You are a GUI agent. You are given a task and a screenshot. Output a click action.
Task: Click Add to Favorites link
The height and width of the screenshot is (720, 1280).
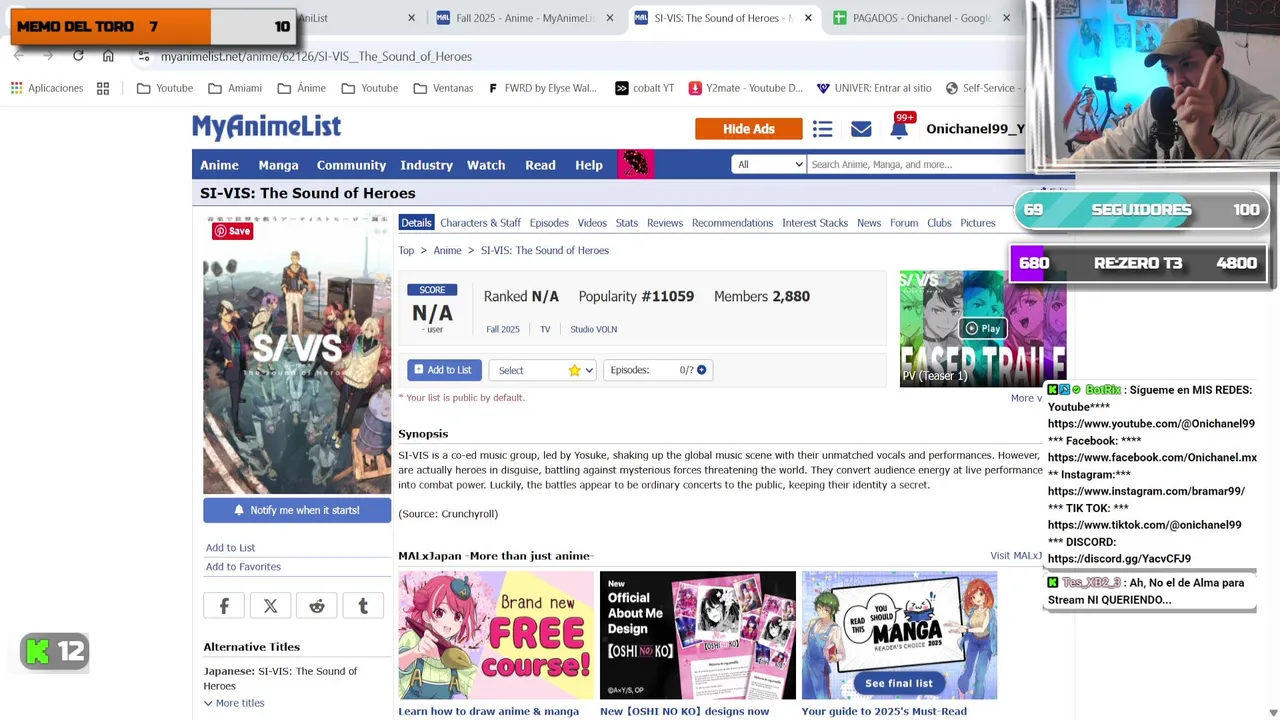coord(243,567)
